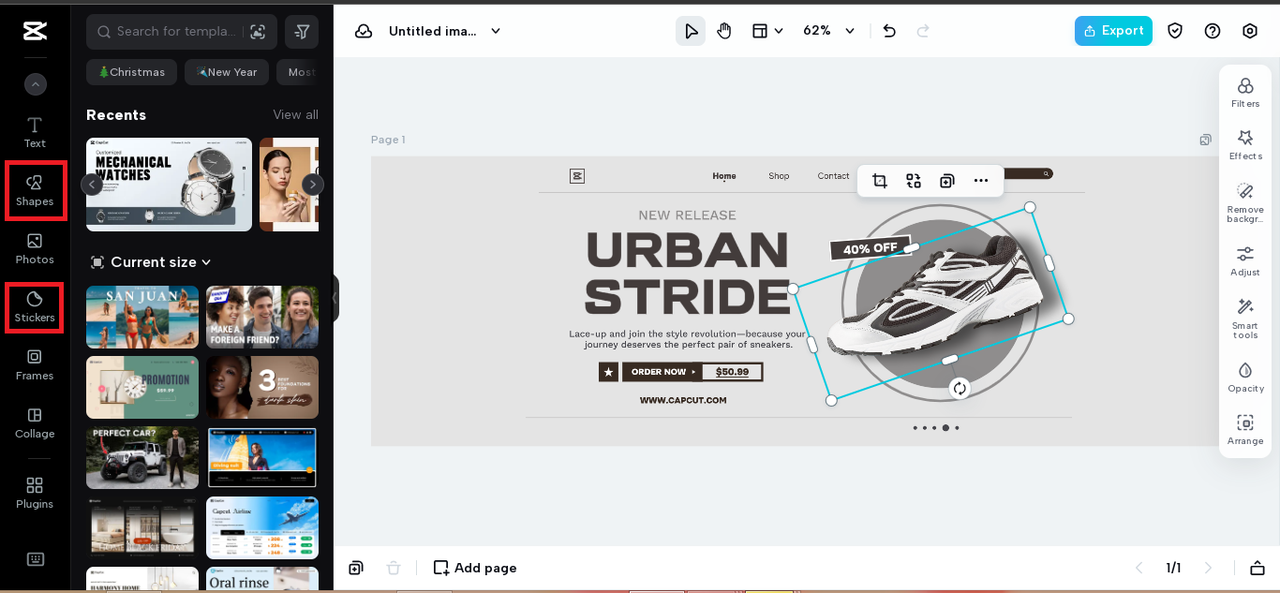This screenshot has height=593, width=1280.
Task: Click the Add page button
Action: click(x=475, y=568)
